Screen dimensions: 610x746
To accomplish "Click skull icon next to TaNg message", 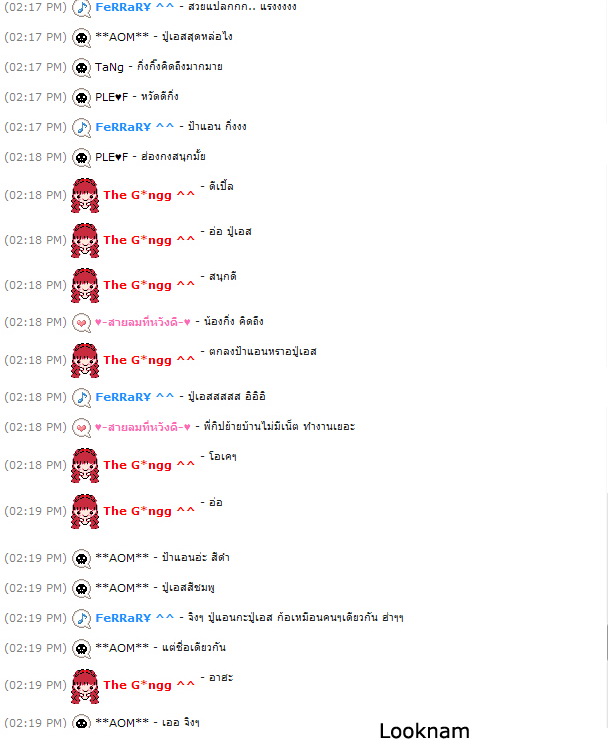I will point(81,68).
